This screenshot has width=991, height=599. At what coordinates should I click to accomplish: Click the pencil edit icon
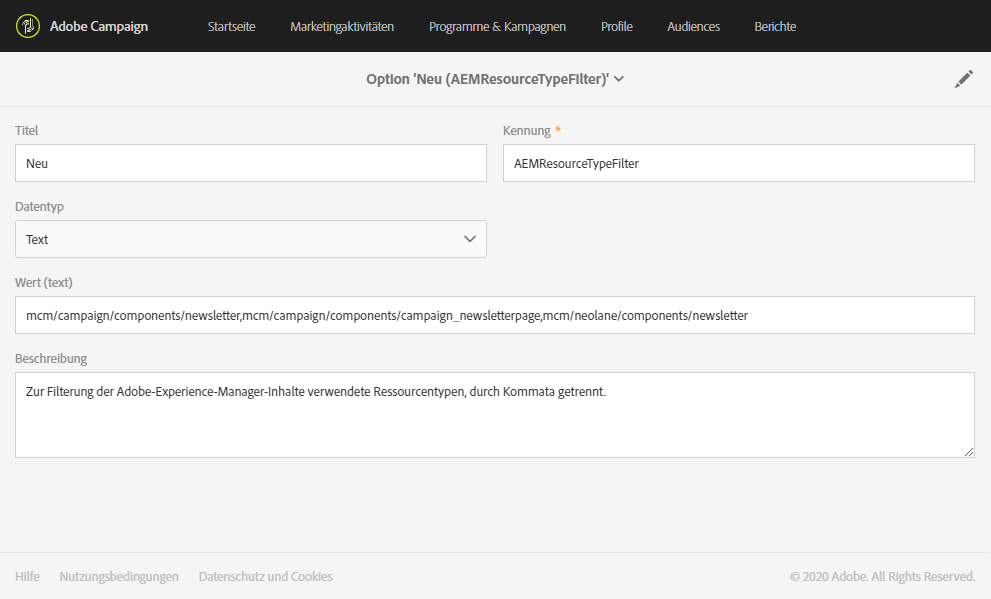[963, 79]
